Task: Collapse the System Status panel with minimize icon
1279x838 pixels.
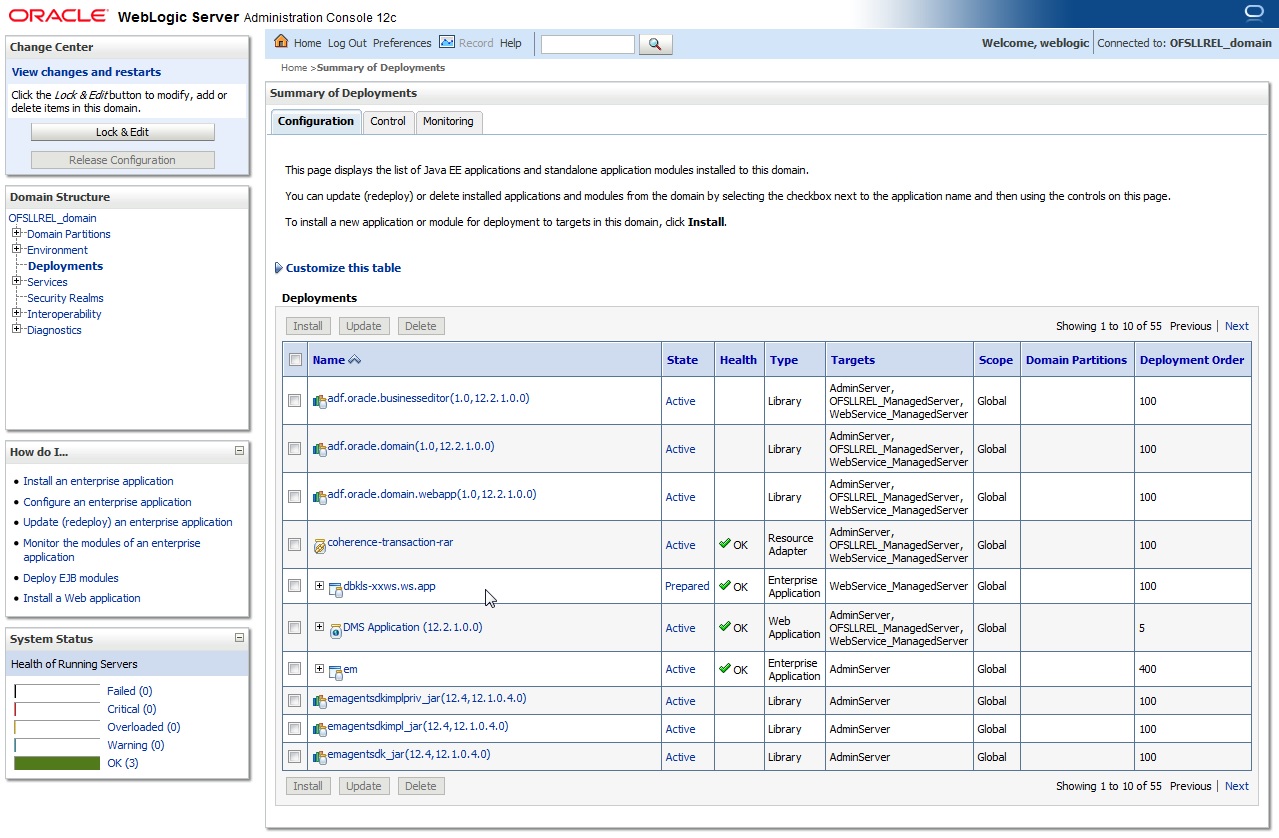Action: coord(239,638)
